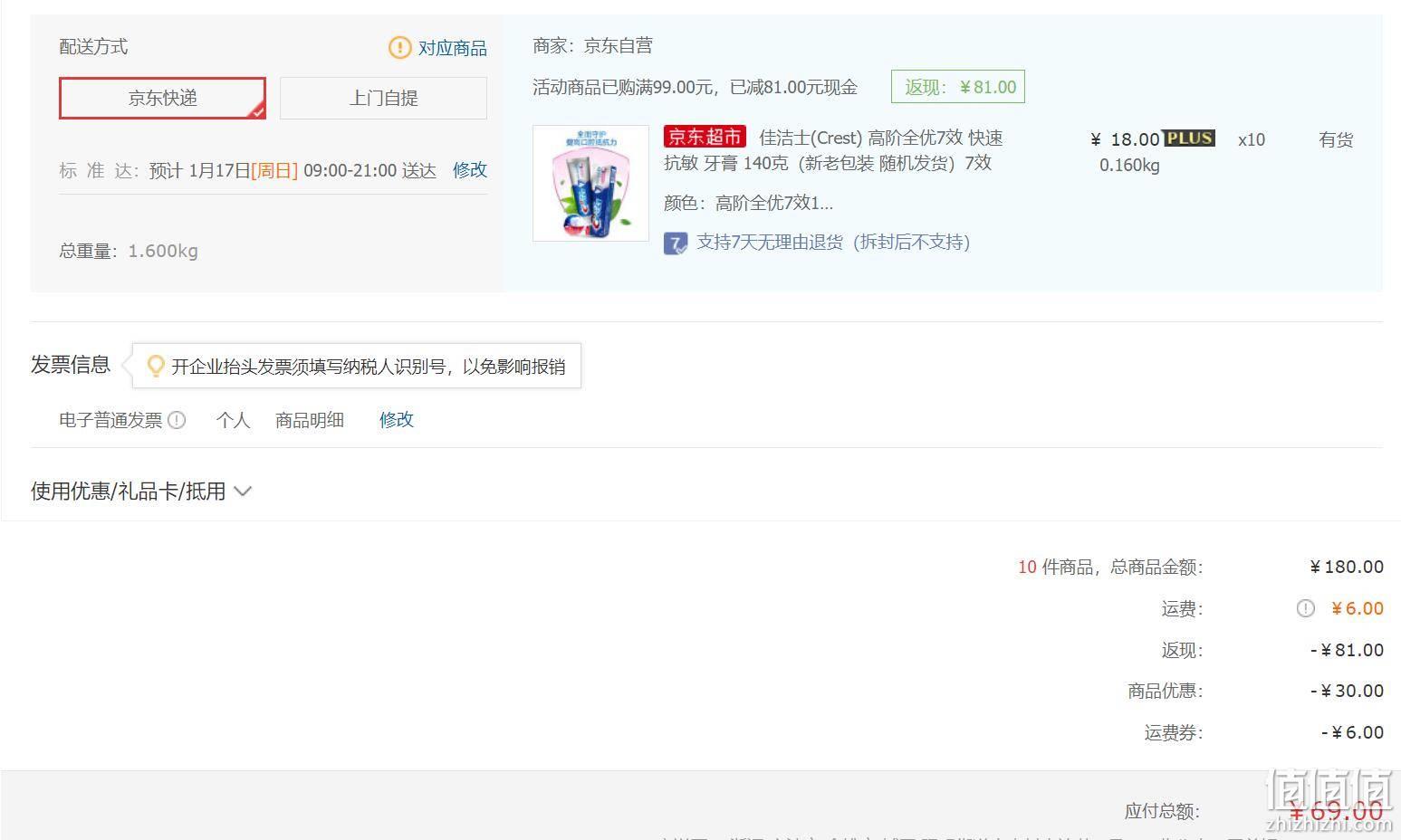
Task: Click the 运费 ¥6.00 orange amount
Action: coord(1357,608)
